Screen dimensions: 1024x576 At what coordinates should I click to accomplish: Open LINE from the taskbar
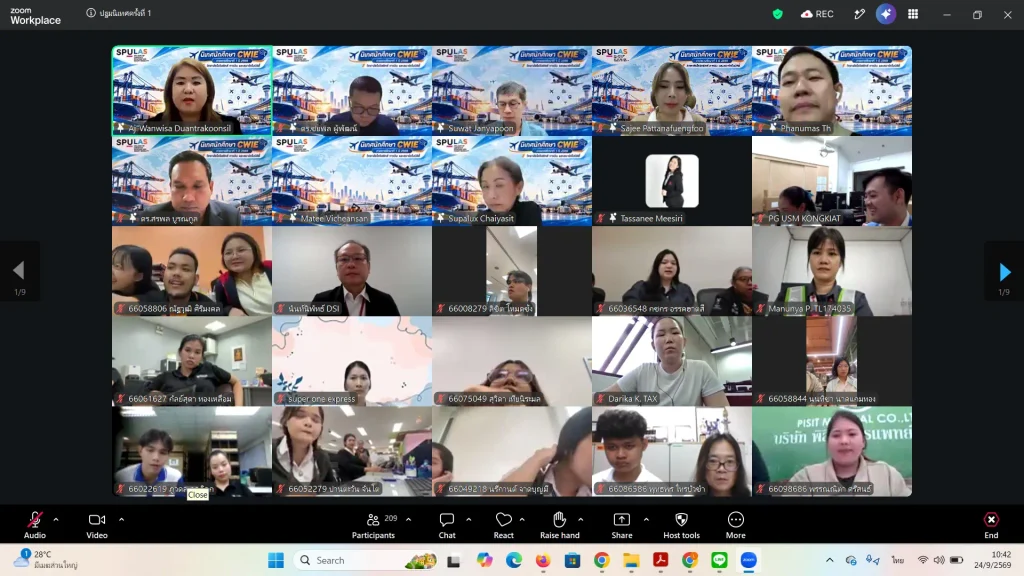coord(719,560)
